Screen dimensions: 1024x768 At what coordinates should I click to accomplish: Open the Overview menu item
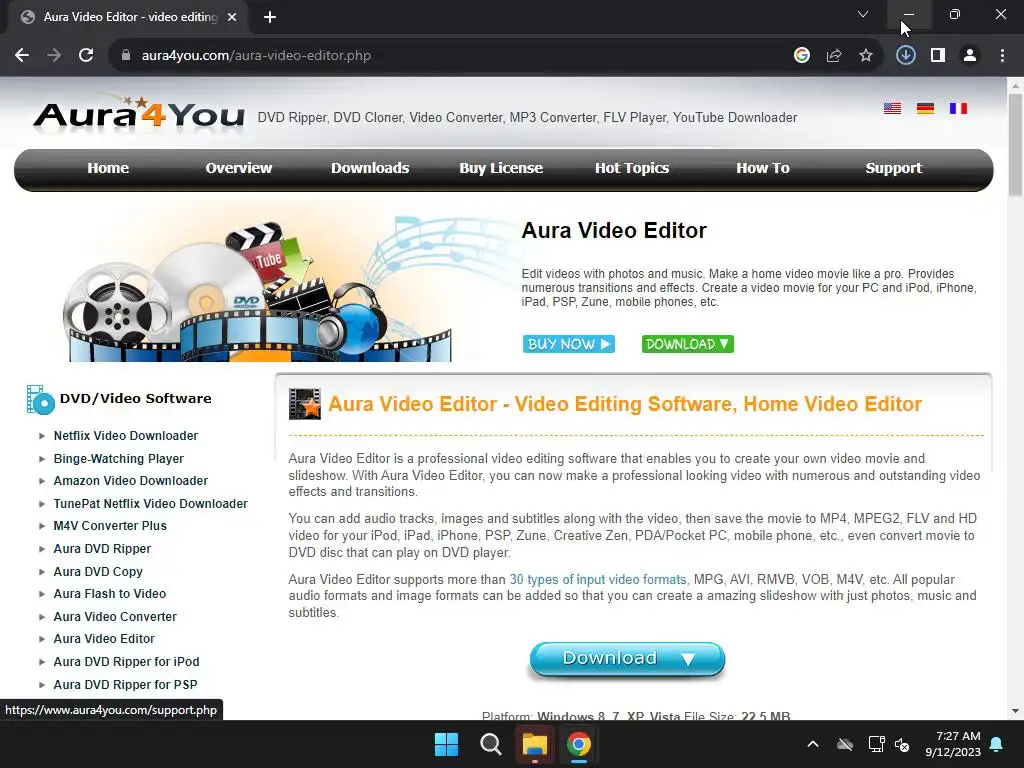tap(238, 168)
